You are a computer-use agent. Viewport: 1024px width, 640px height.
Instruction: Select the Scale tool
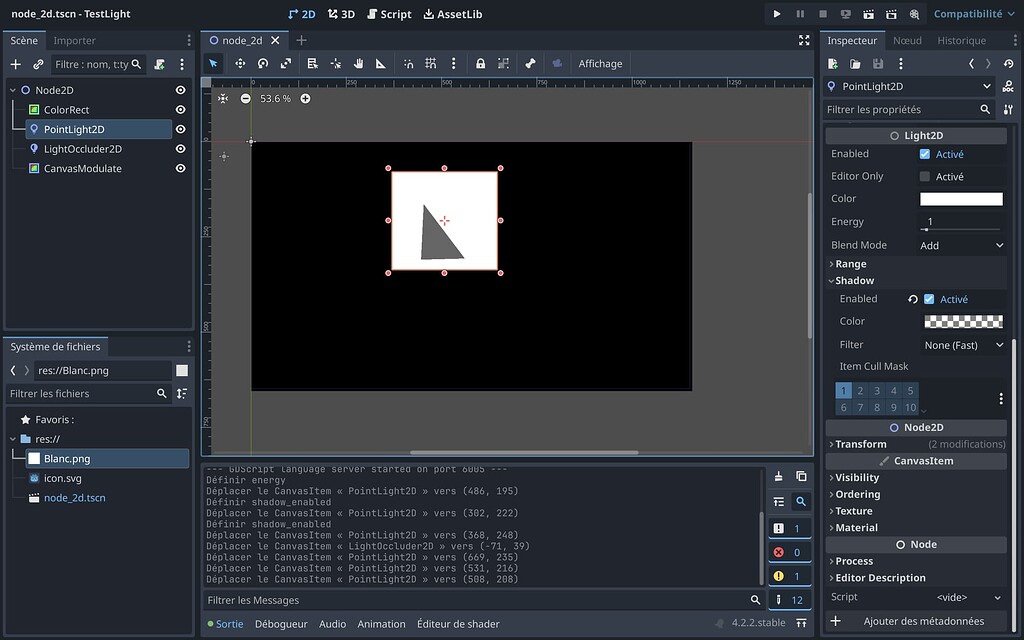(x=287, y=63)
